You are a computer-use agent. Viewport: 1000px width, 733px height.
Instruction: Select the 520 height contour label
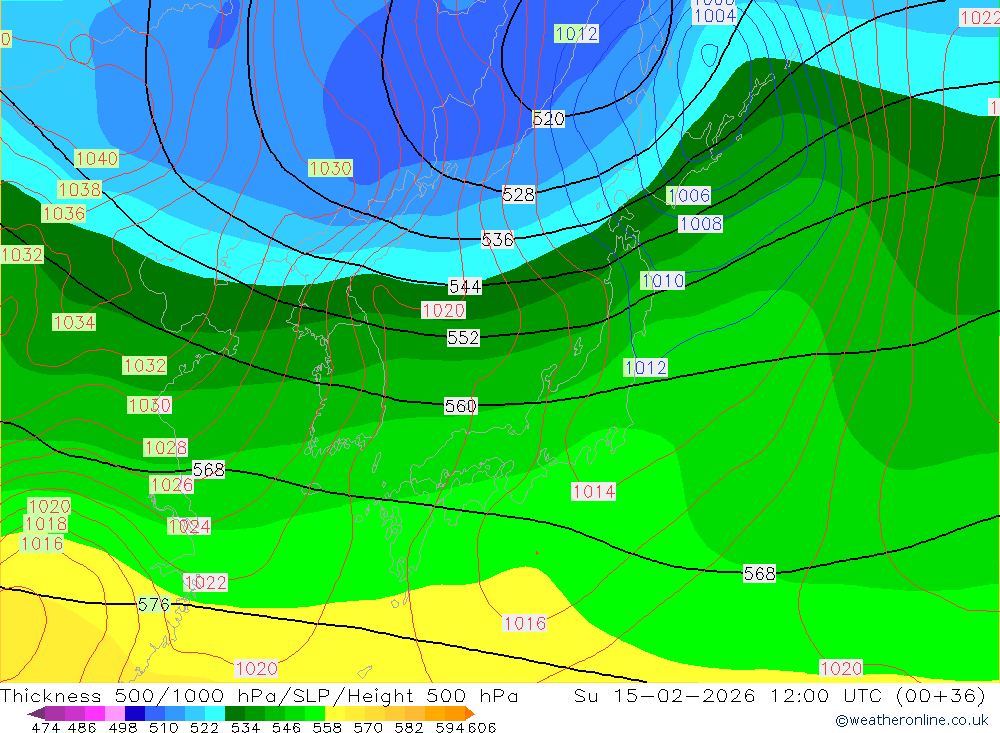tap(548, 118)
